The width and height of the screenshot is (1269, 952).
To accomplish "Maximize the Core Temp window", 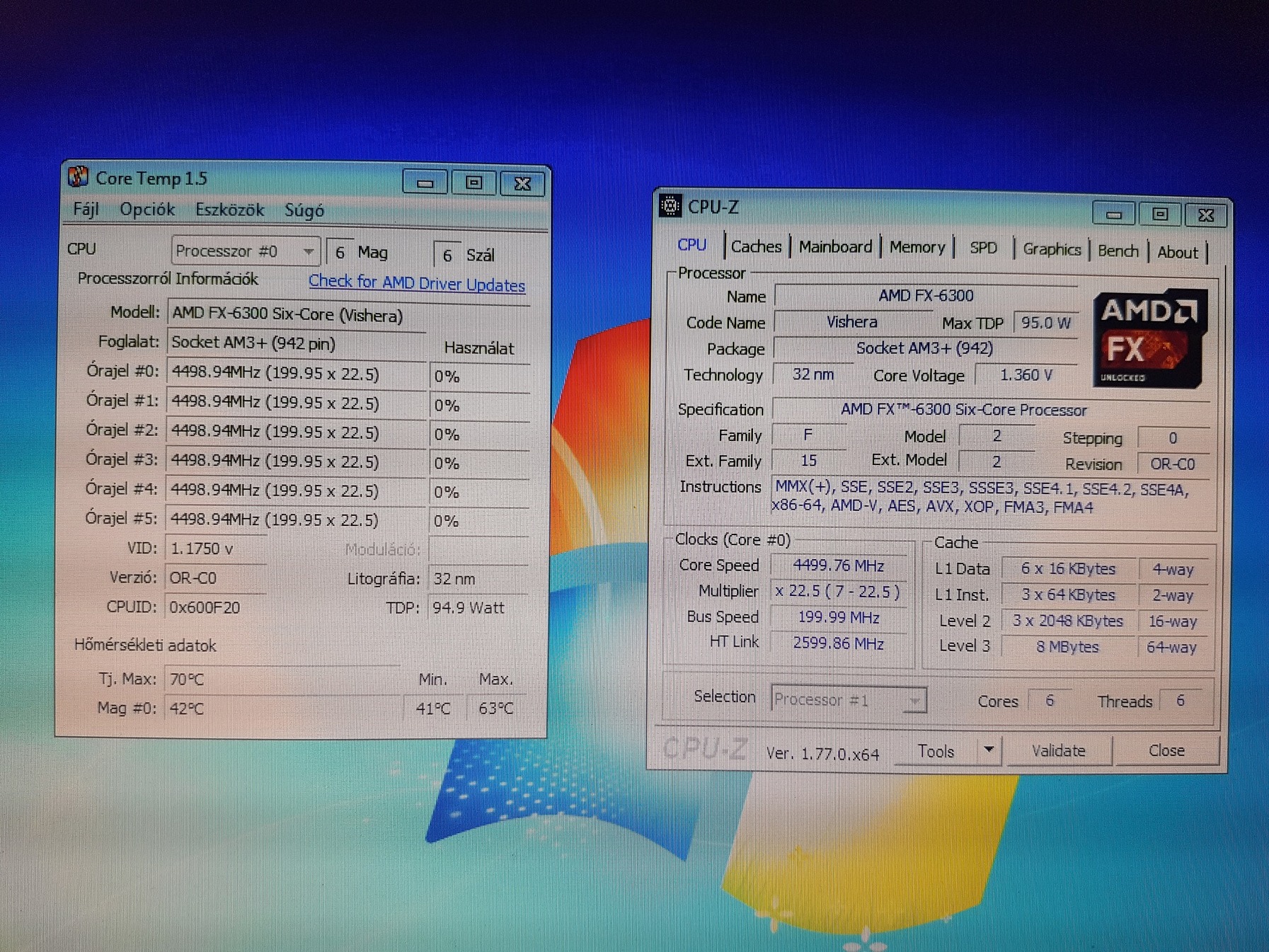I will click(x=474, y=183).
